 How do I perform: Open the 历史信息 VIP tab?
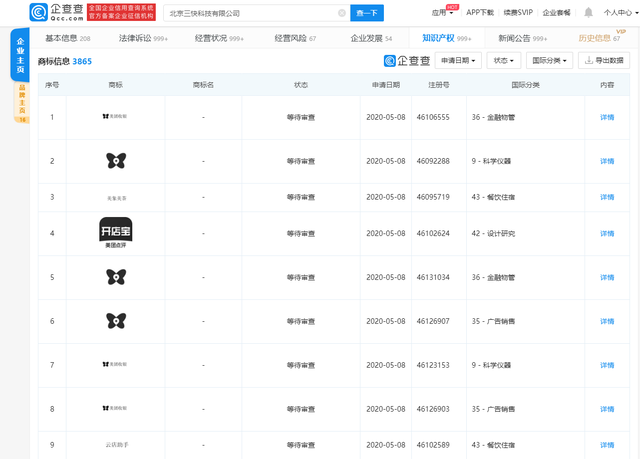point(599,38)
